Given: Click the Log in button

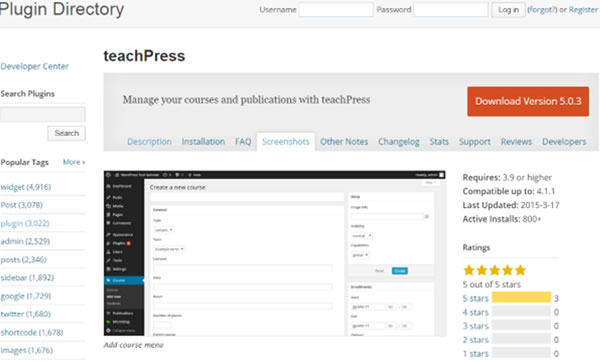Looking at the screenshot, I should coord(508,10).
